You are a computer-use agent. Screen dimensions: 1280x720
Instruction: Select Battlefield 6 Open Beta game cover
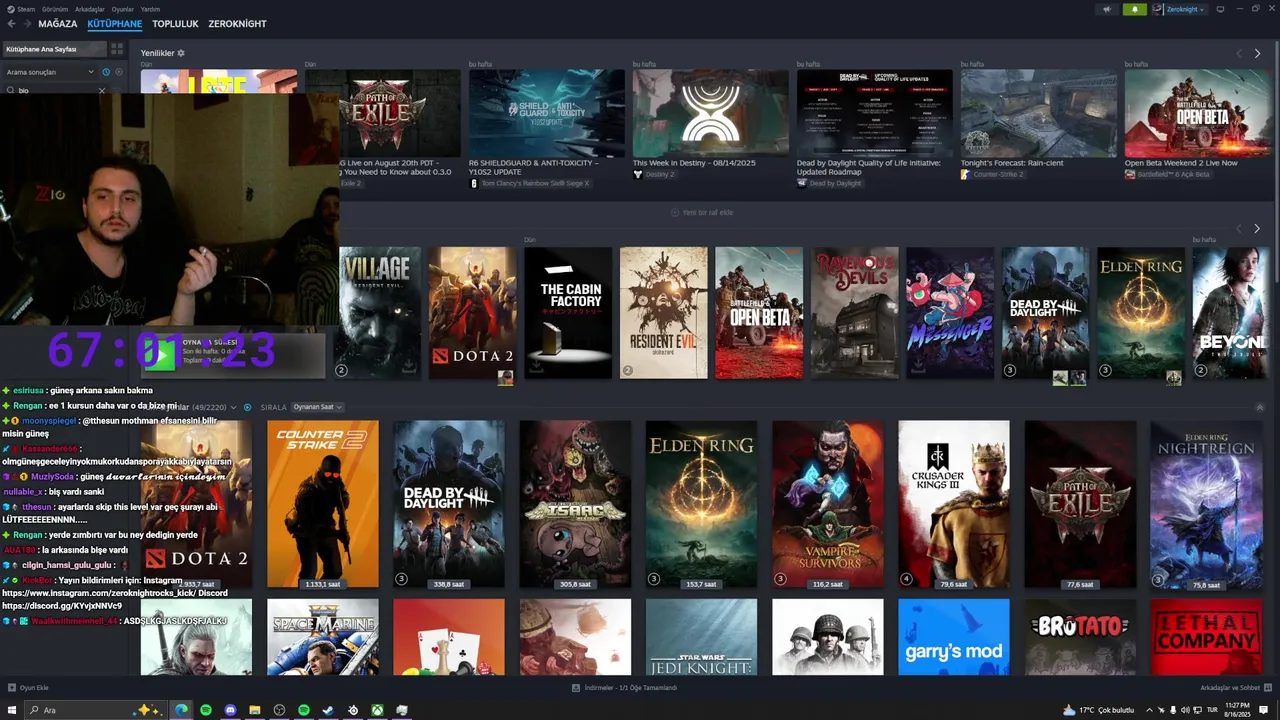tap(759, 313)
